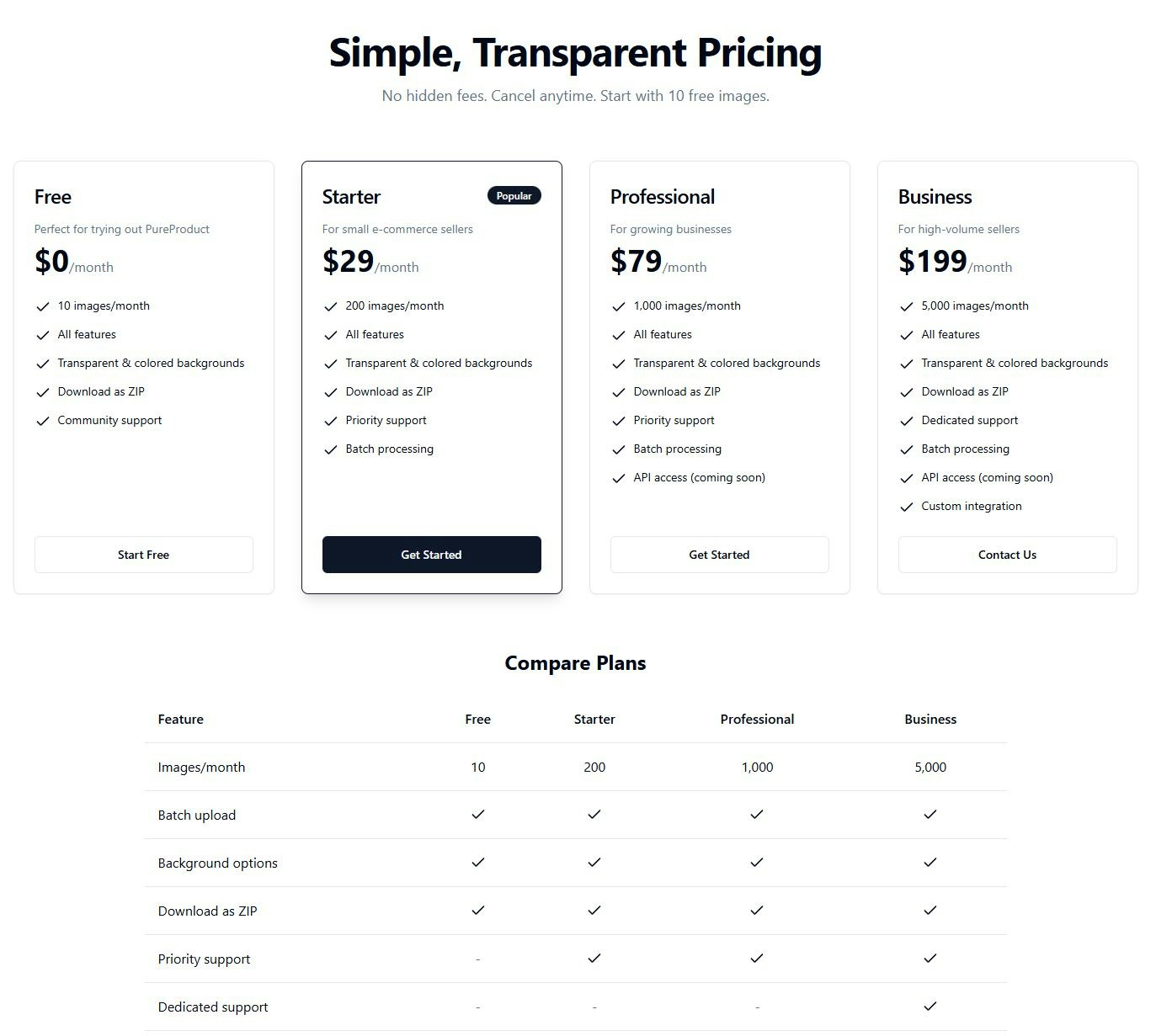Select the Free column header in Compare Plans

point(477,720)
